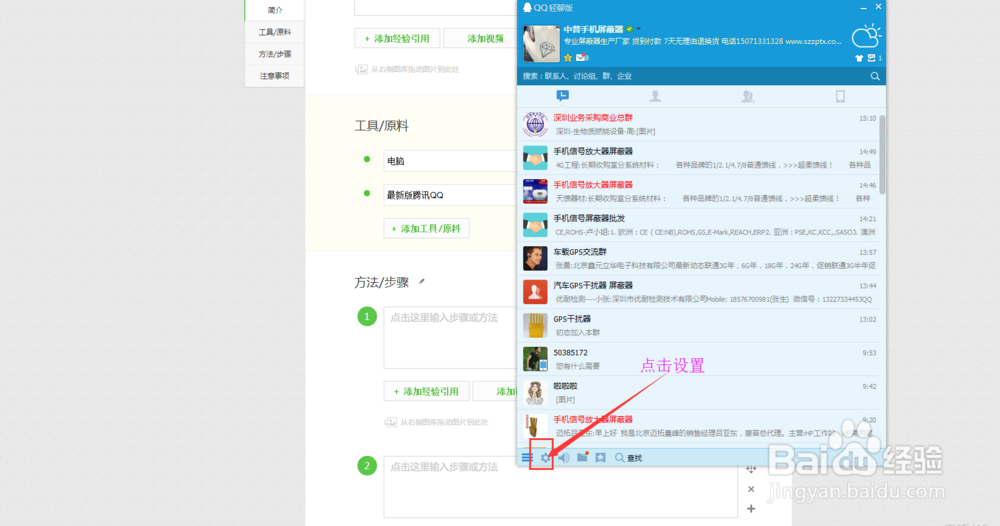Screen dimensions: 1000x526
Task: Go to 工具/原料 section in sidebar
Action: tap(275, 32)
